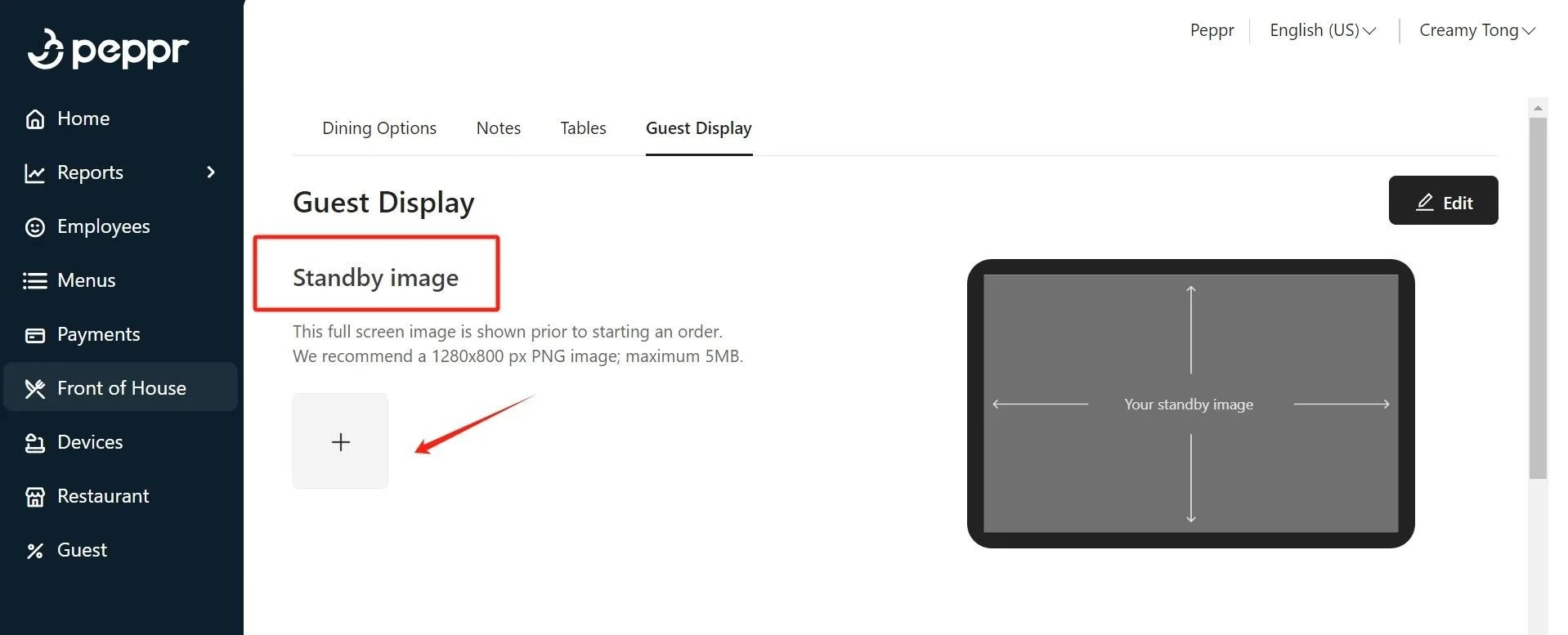Click the Peppr link in header
This screenshot has height=635, width=1568.
(1212, 30)
